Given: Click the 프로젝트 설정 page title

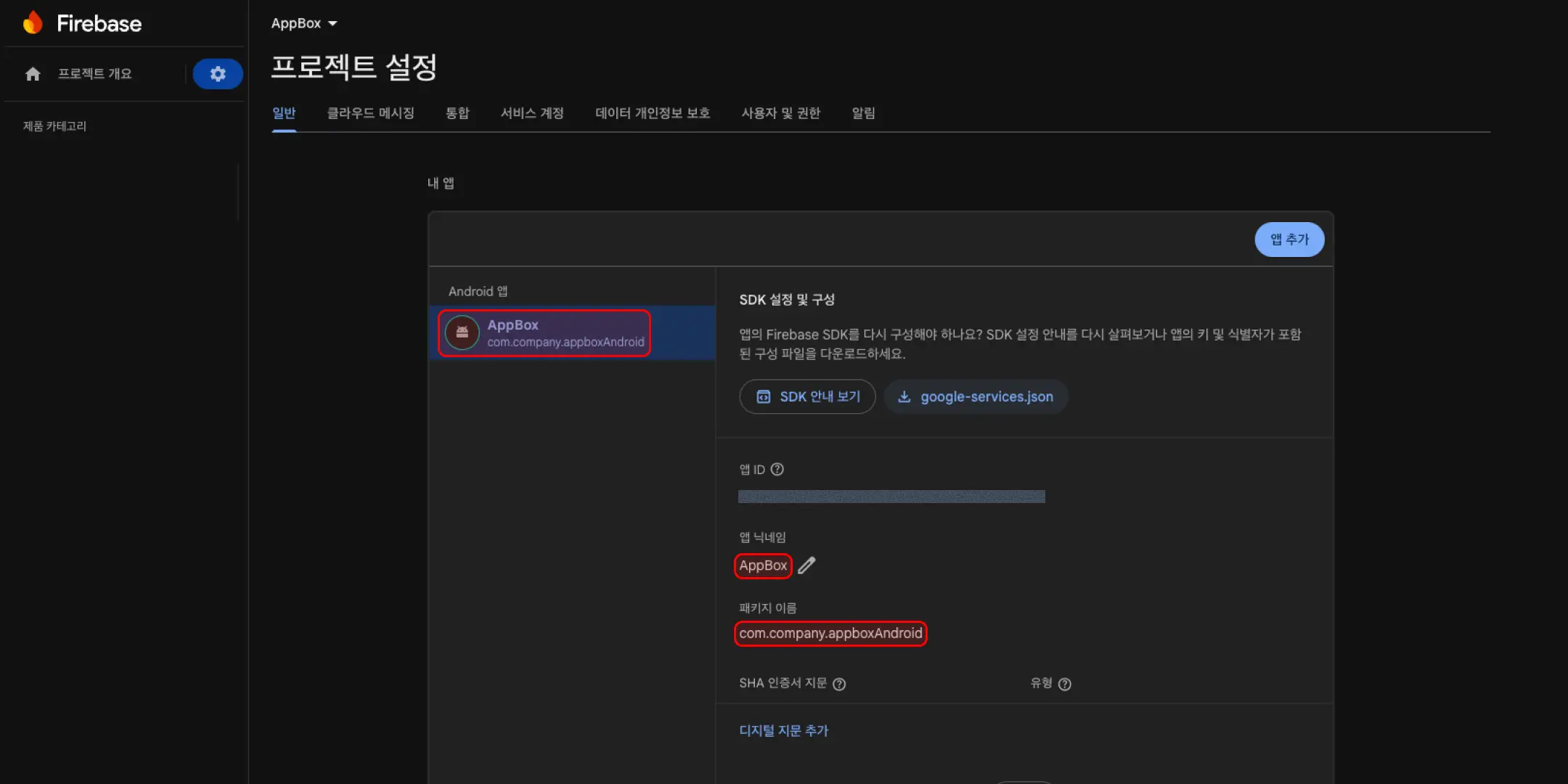Looking at the screenshot, I should (354, 68).
